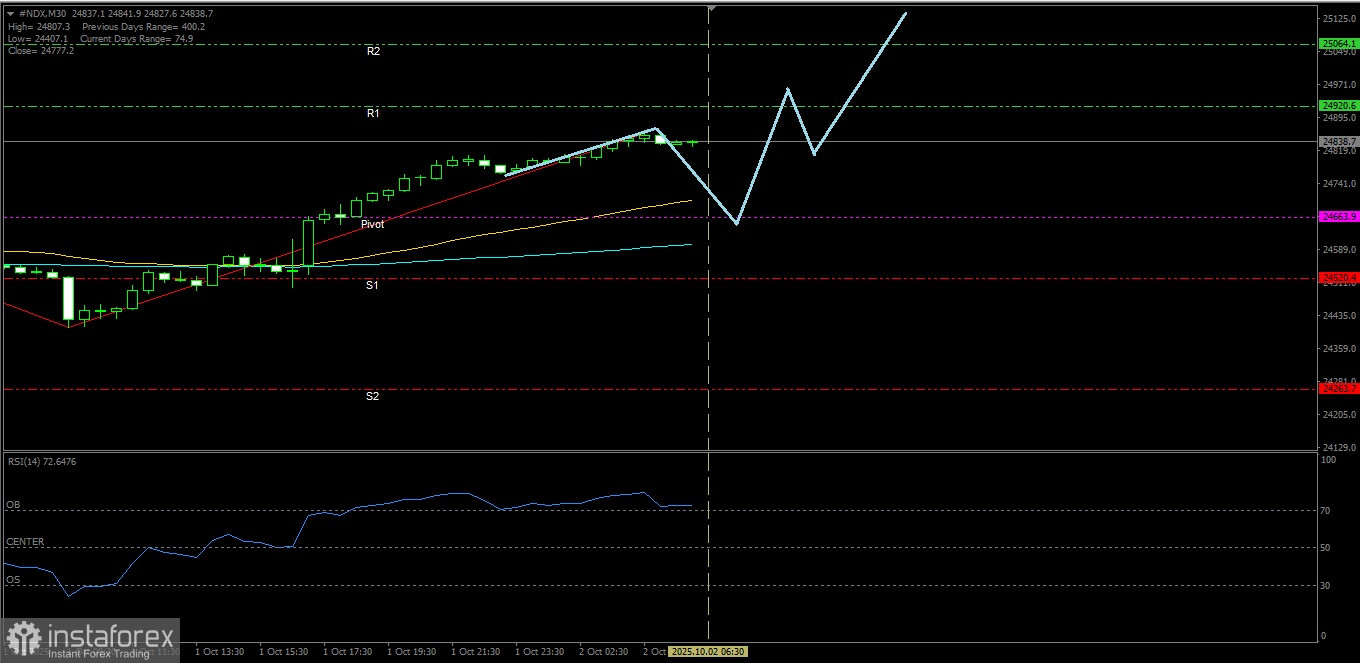Image resolution: width=1360 pixels, height=663 pixels.
Task: Select the R2 resistance level label
Action: (373, 51)
